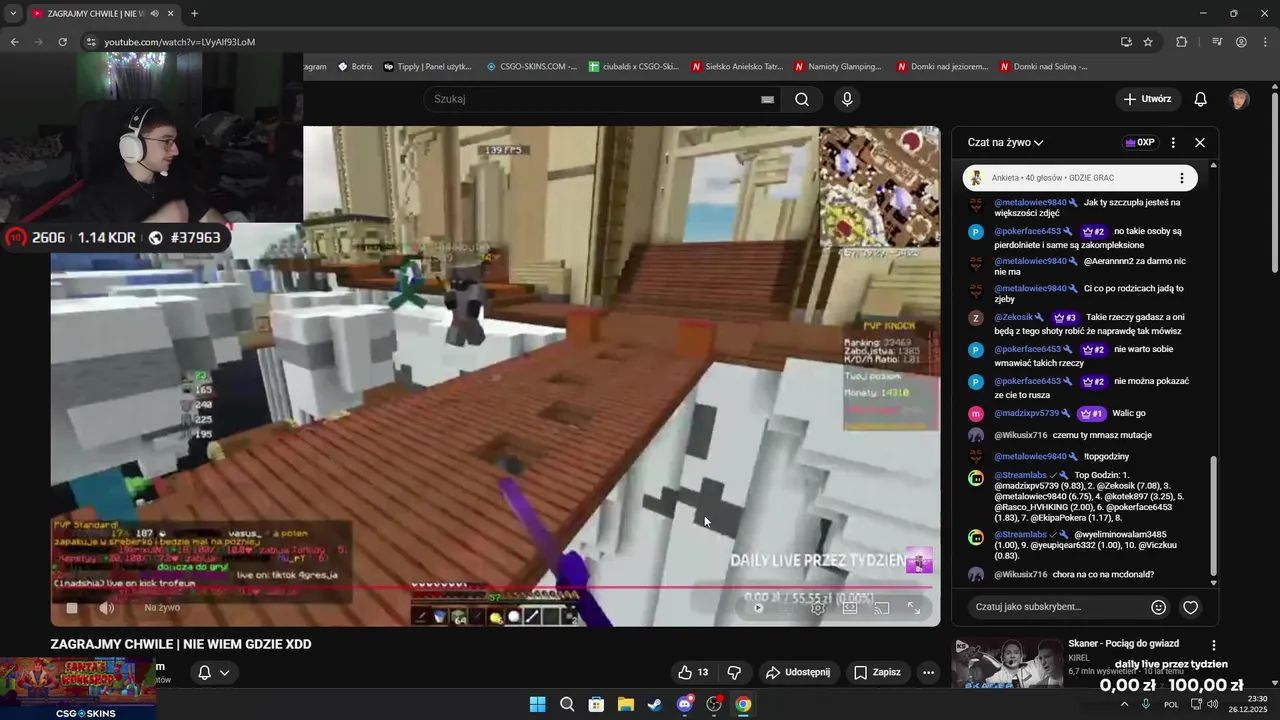
Task: Open CSGO-SKINS.COM bookmark
Action: [x=531, y=67]
